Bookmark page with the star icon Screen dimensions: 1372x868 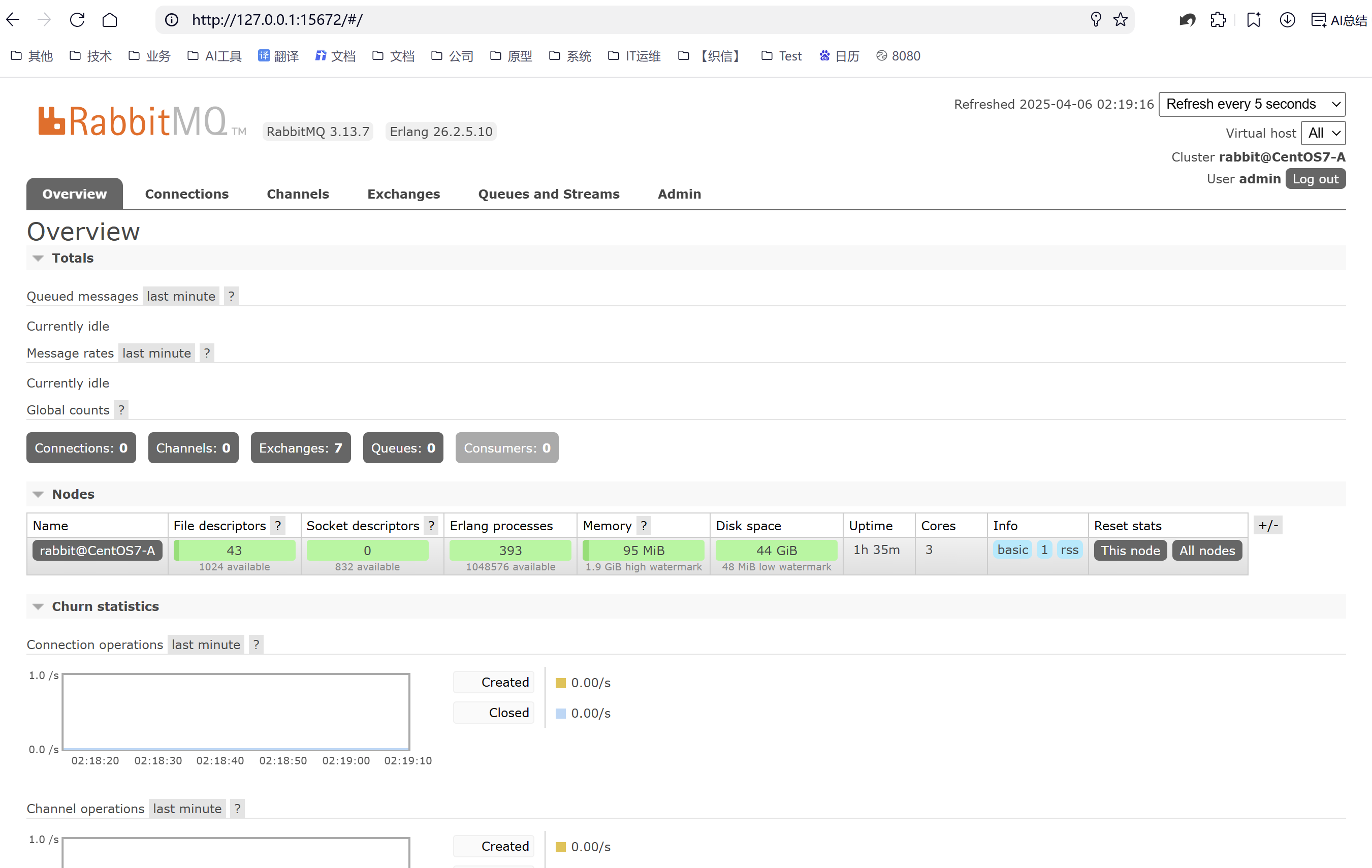point(1120,20)
